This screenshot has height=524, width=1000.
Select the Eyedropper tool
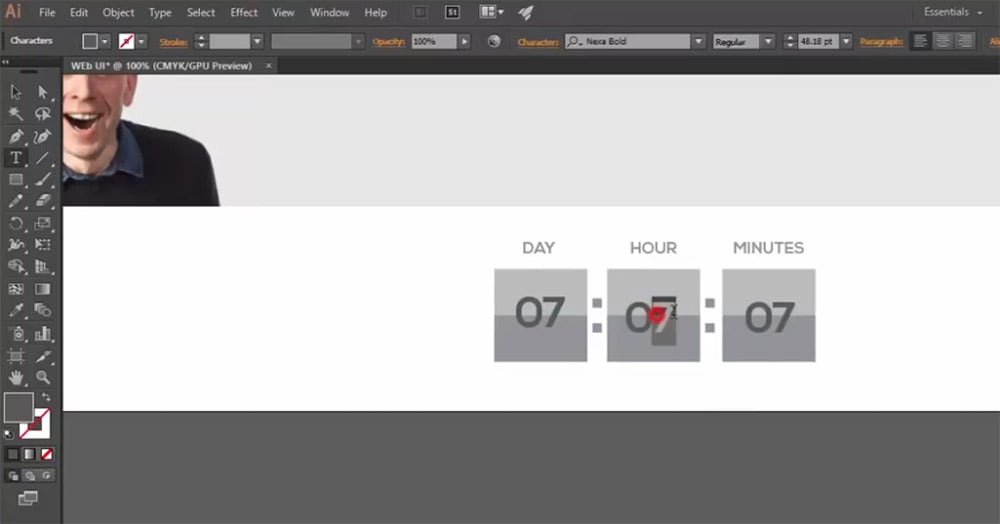[x=16, y=310]
